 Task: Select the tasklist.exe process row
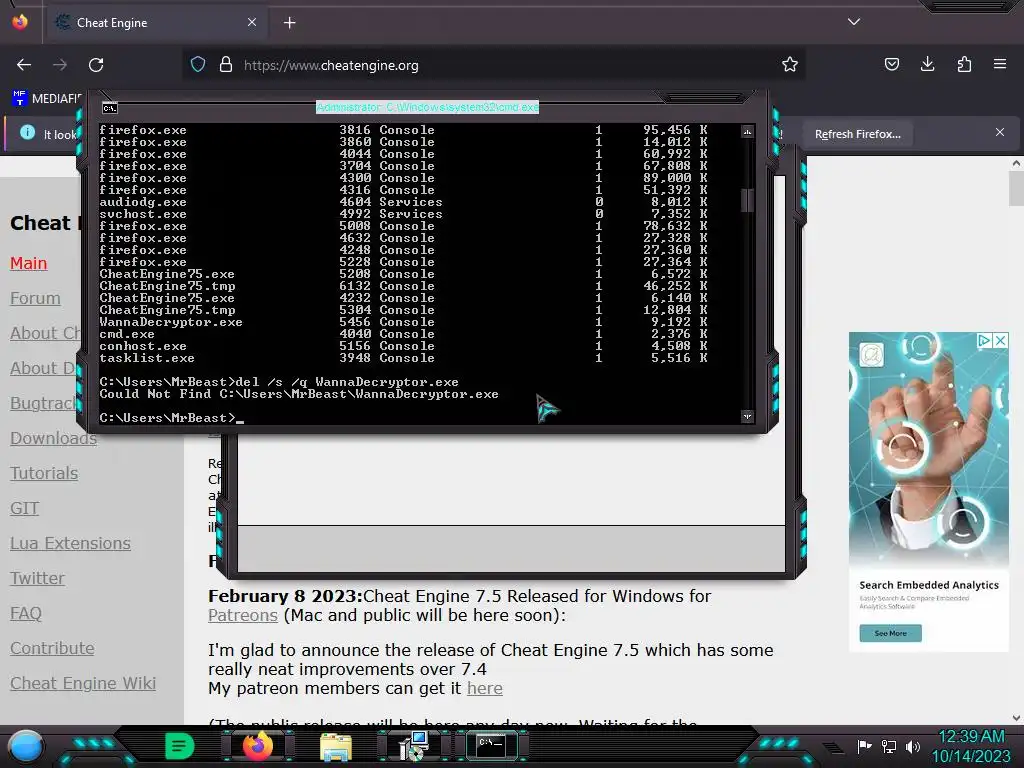403,358
